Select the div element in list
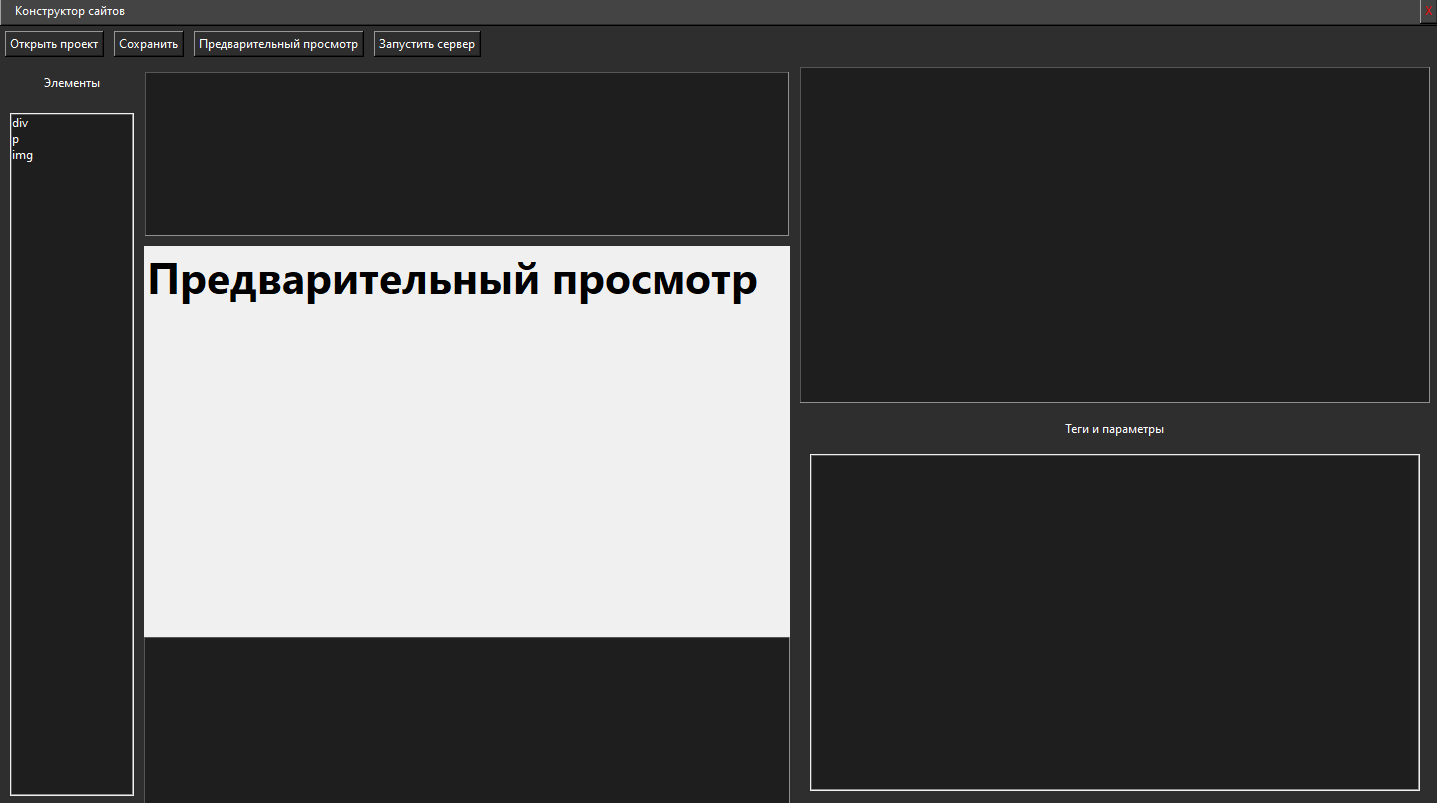The width and height of the screenshot is (1437, 803). 72,123
